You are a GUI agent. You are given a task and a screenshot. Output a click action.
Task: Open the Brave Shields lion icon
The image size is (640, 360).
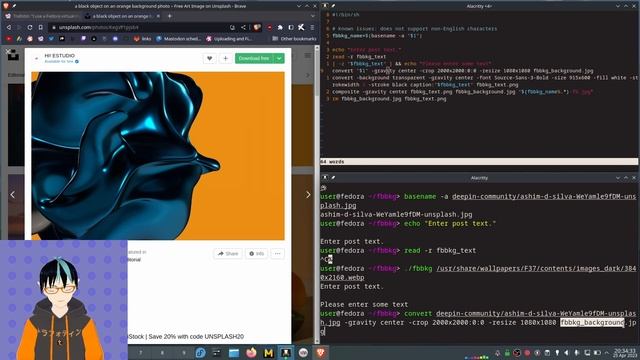click(x=257, y=27)
